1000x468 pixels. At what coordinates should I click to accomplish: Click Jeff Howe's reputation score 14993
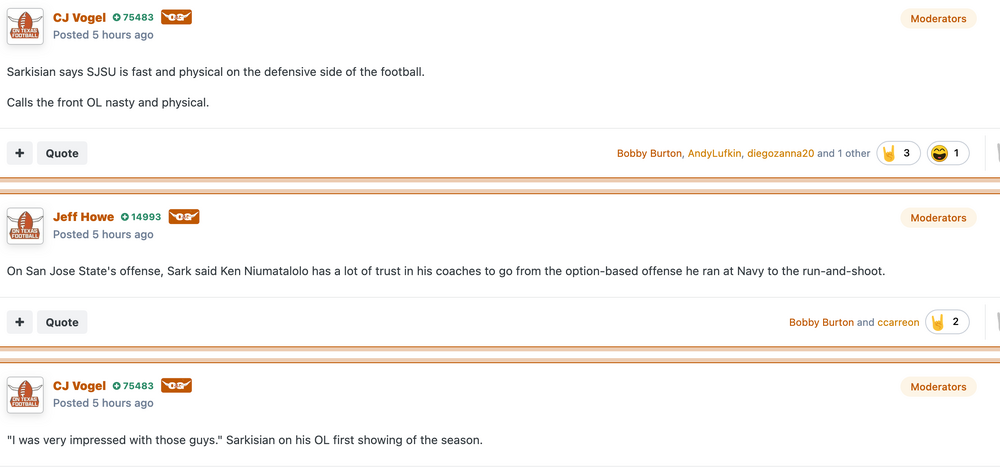point(141,217)
